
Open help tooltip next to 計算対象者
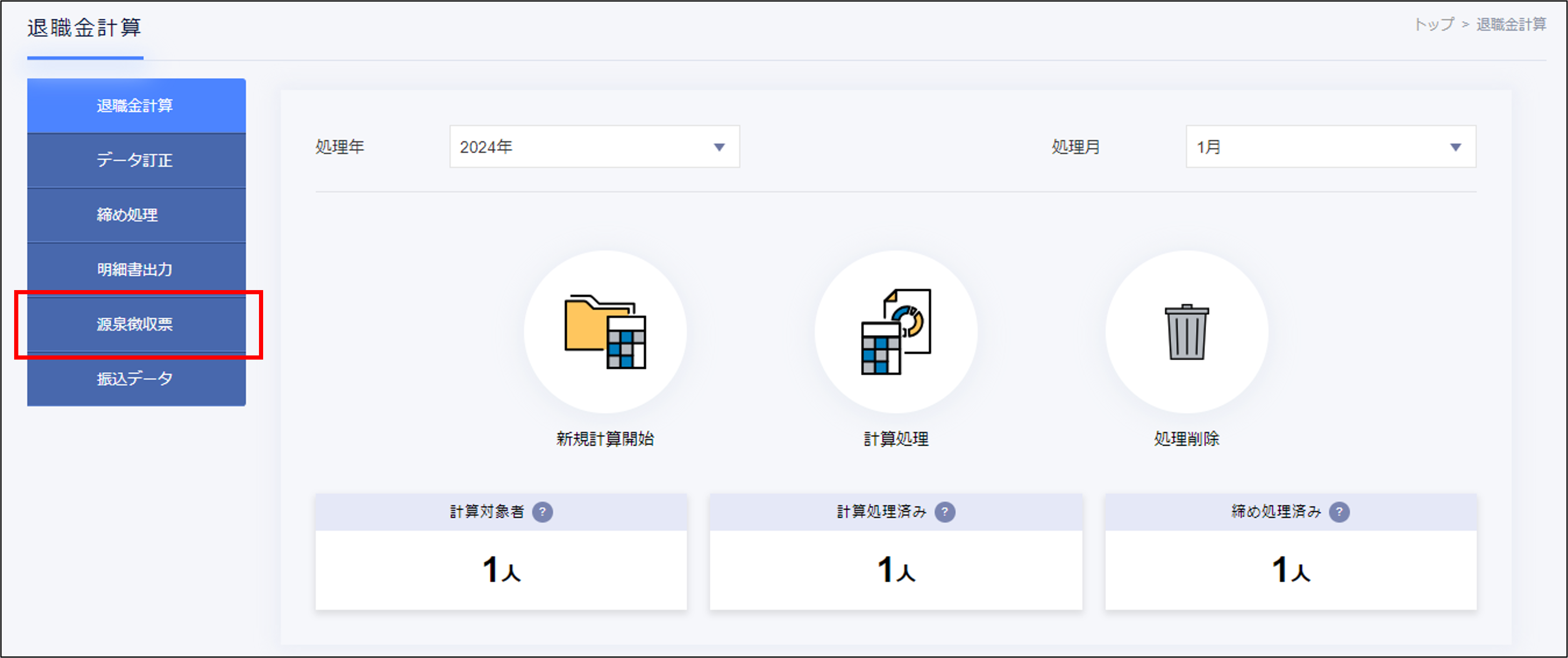tap(543, 512)
